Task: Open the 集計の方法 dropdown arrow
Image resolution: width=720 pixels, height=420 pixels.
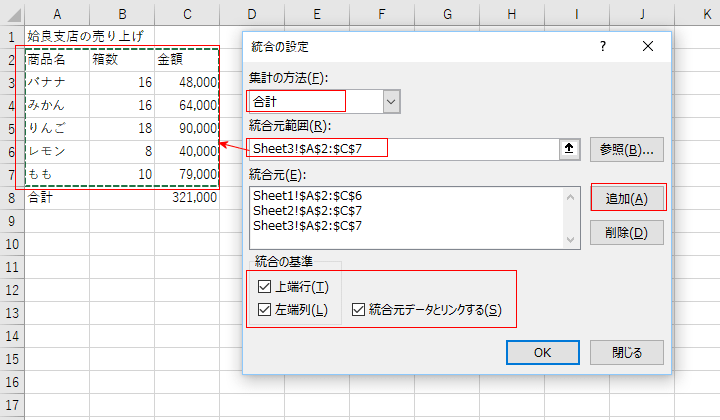Action: pyautogui.click(x=390, y=101)
